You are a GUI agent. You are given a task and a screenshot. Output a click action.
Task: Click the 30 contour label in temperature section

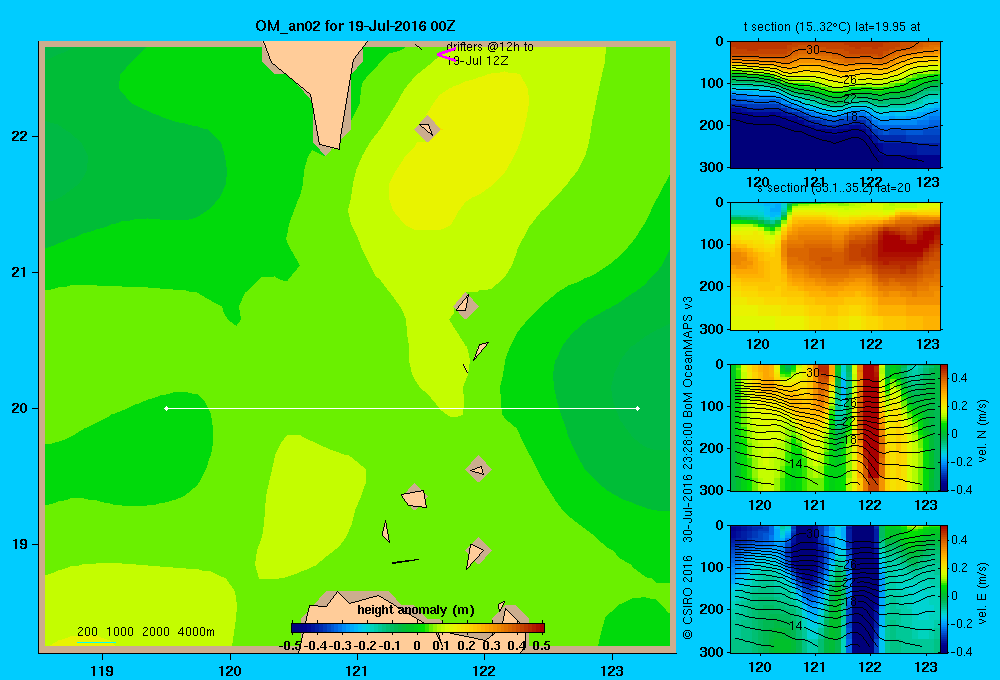(x=812, y=50)
